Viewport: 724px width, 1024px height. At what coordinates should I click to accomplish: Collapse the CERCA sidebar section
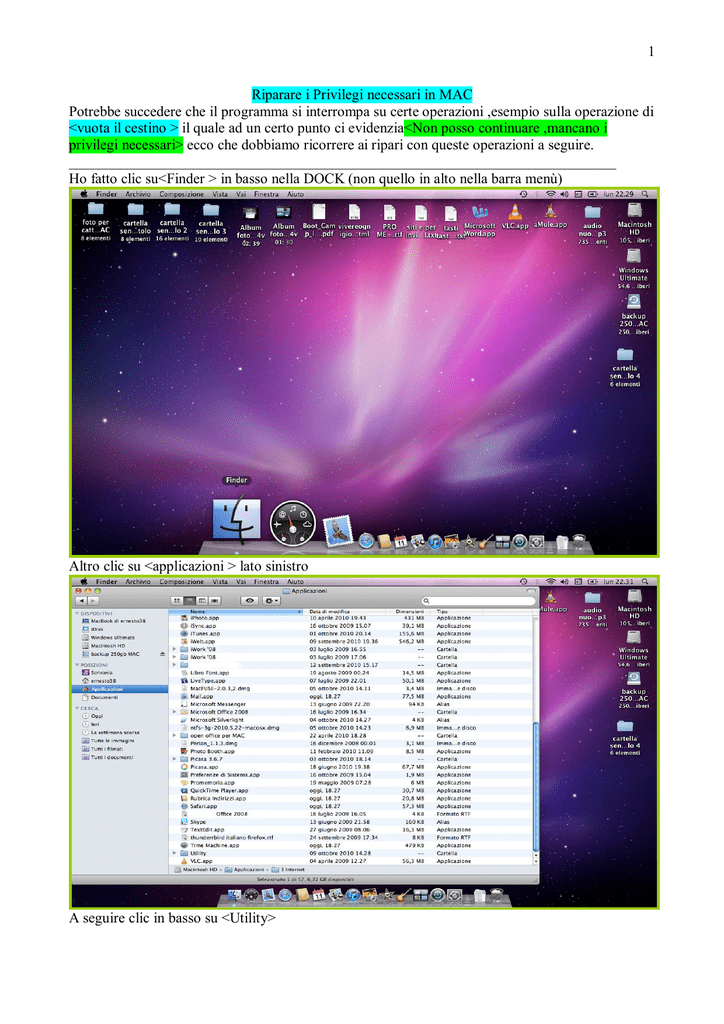77,708
